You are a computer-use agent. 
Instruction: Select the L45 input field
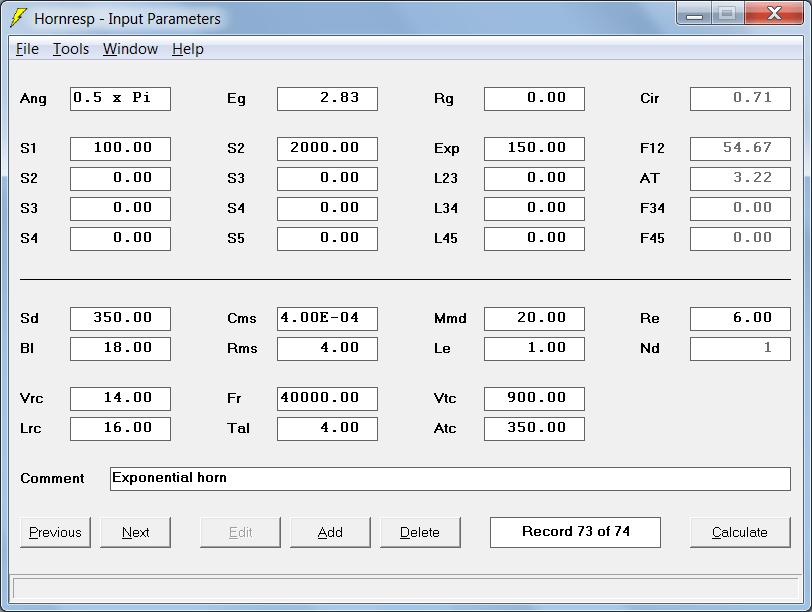pos(534,239)
